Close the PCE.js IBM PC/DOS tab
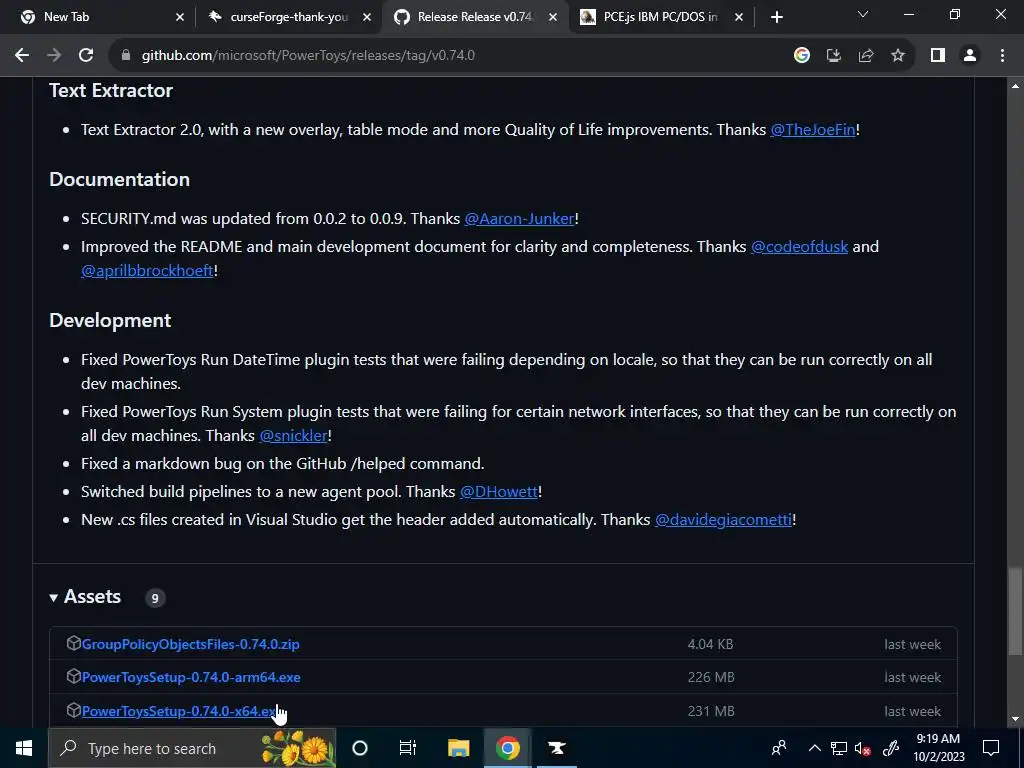Screen dimensions: 1024x768 click(x=739, y=17)
